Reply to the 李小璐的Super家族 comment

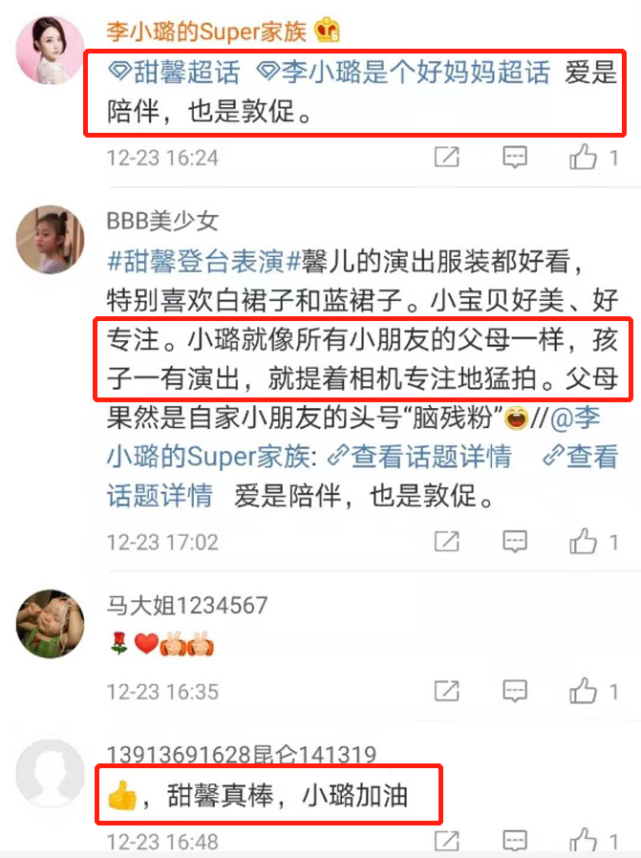515,157
